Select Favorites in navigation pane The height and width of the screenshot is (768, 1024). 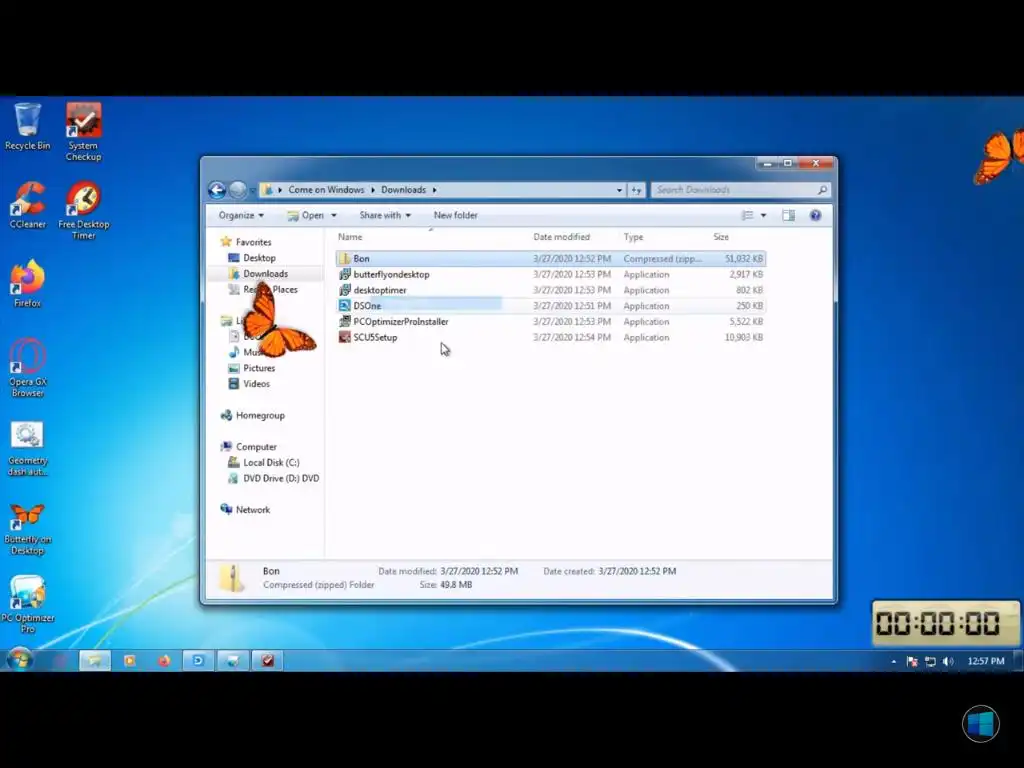click(246, 242)
